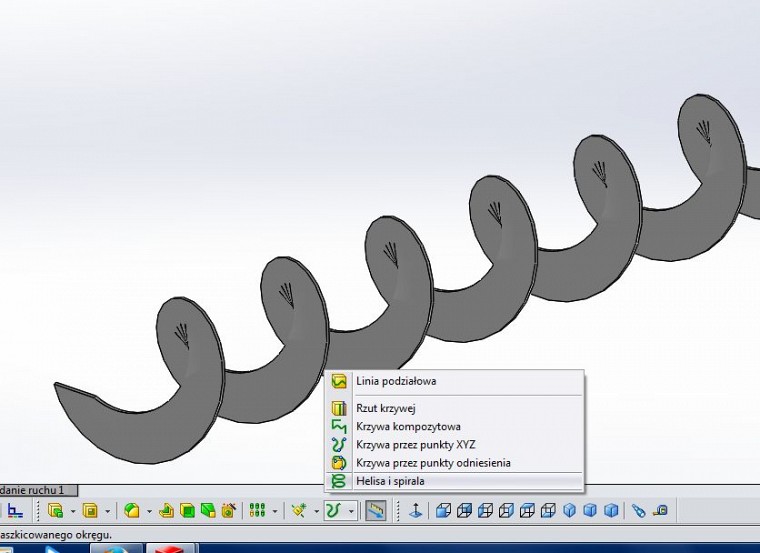Click the status bar text 'aszkicowanego okręgu.'

point(56,535)
